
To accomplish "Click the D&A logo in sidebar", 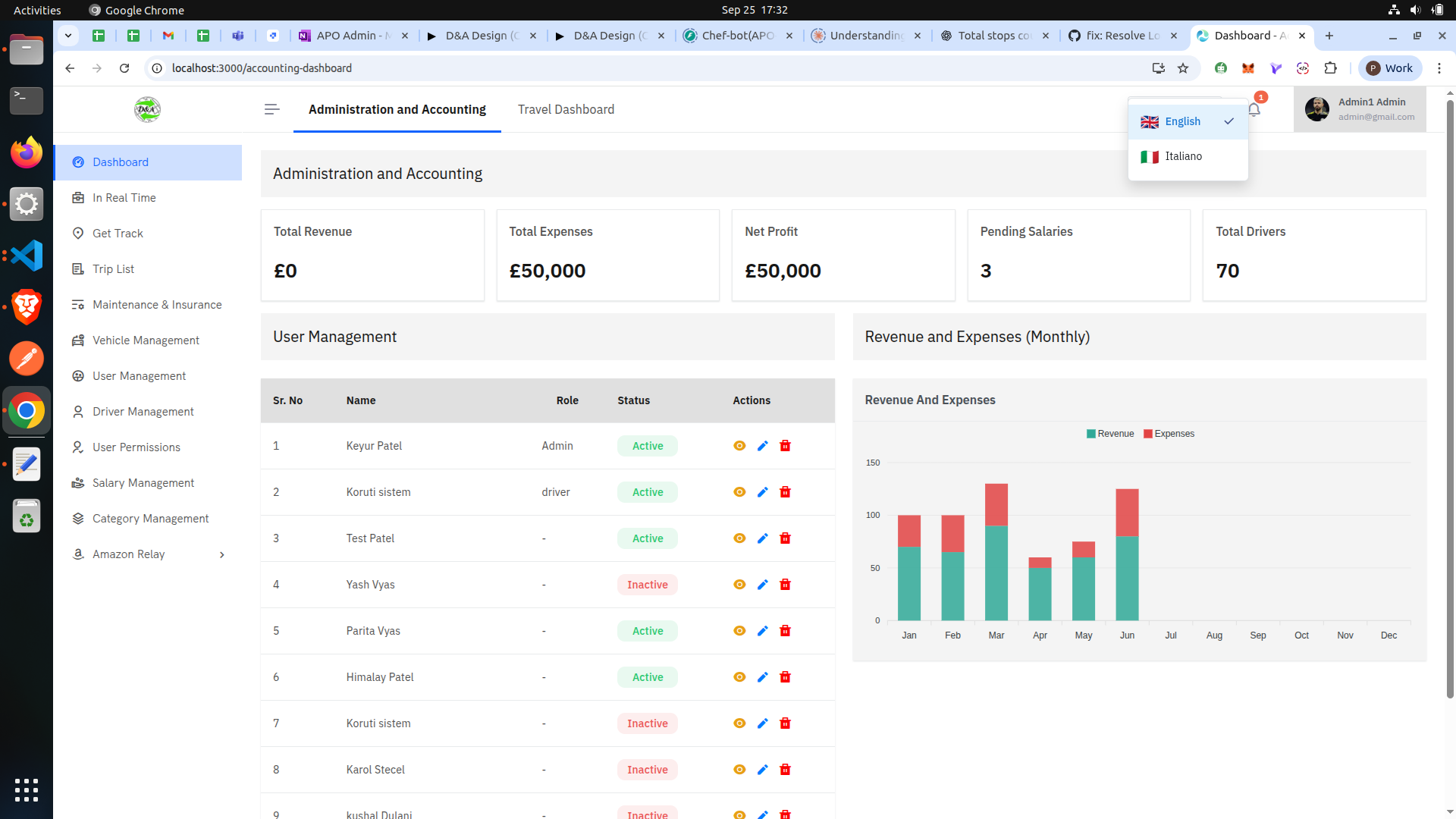I will pos(147,109).
